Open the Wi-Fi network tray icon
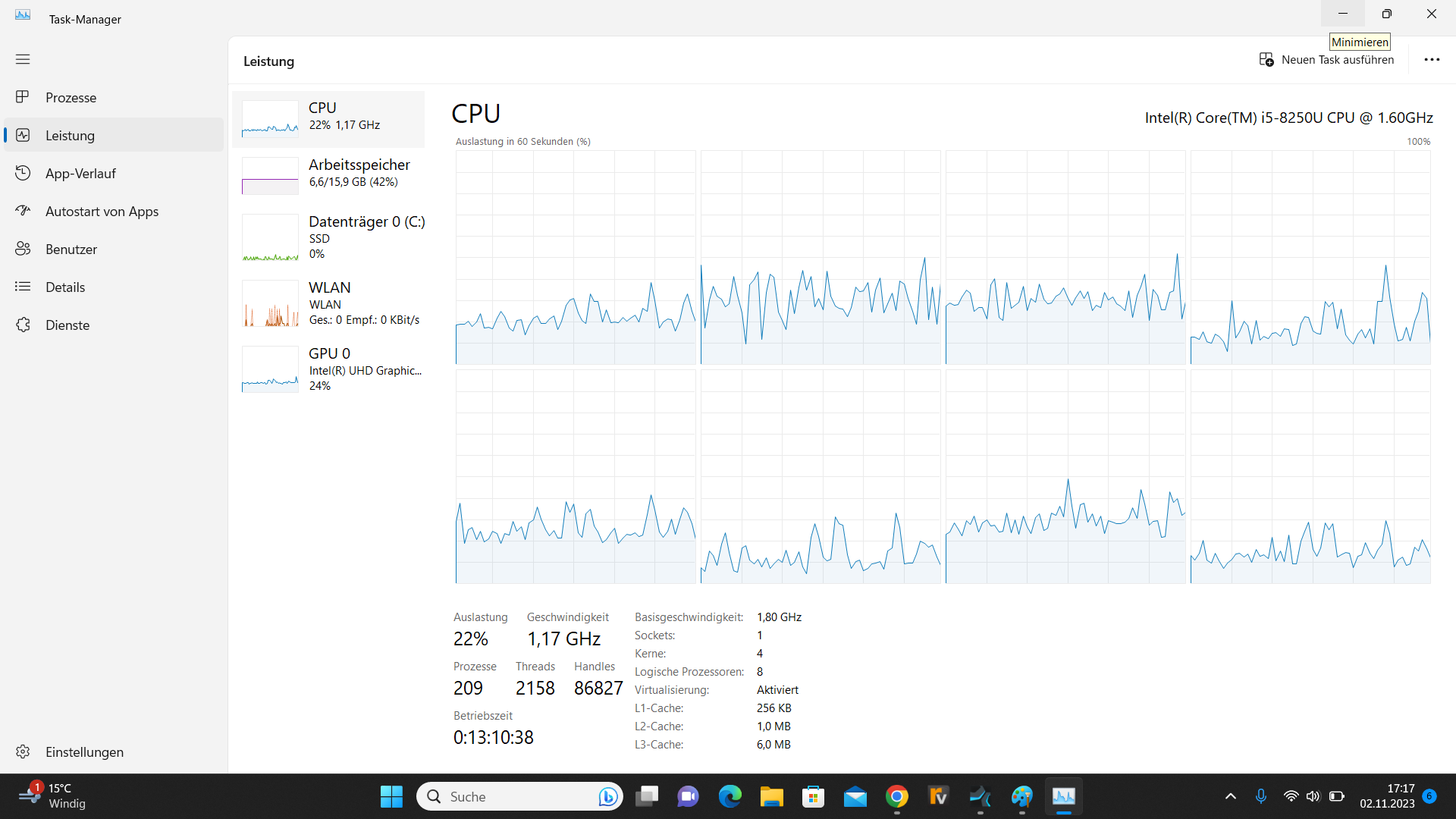This screenshot has height=819, width=1456. 1291,796
